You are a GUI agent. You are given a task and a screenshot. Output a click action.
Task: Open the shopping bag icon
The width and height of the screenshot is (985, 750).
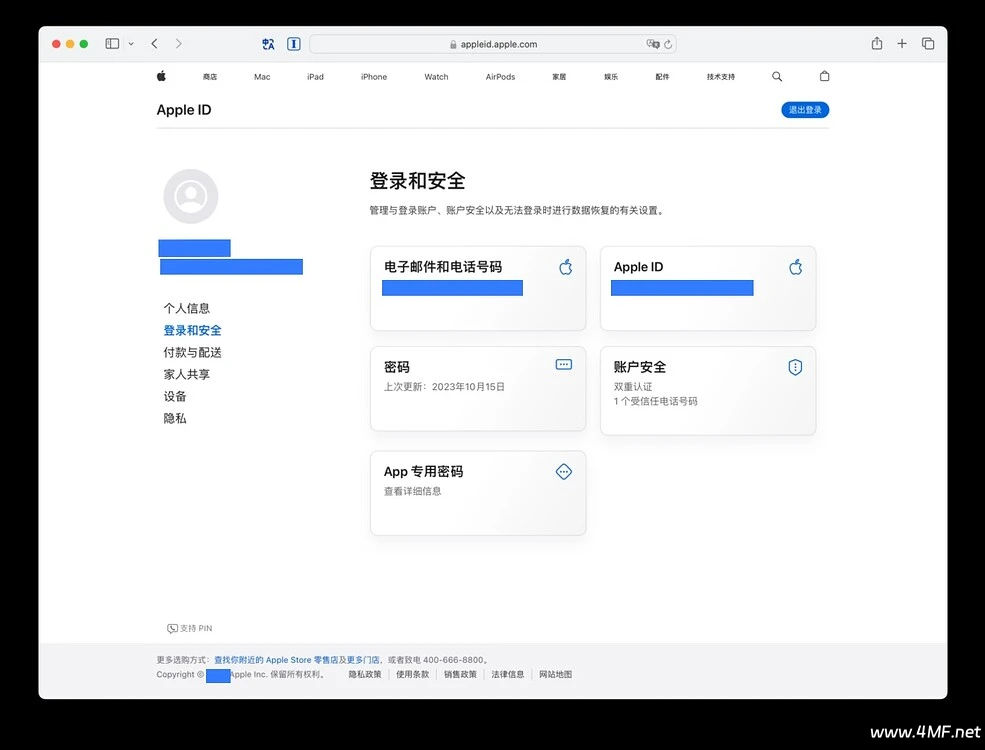coord(824,76)
